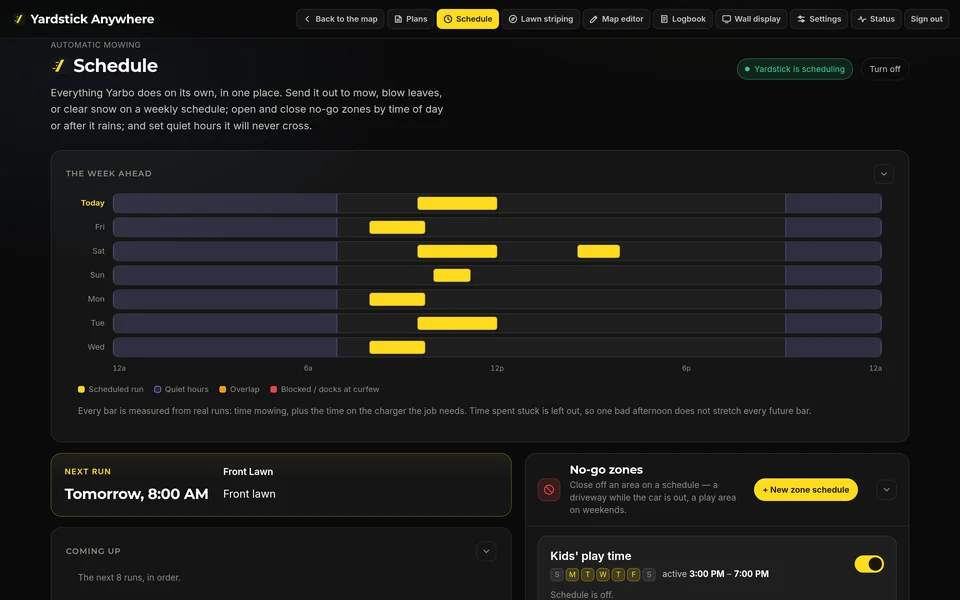Screen dimensions: 960x600
Task: Open the Map editor
Action: coord(617,19)
